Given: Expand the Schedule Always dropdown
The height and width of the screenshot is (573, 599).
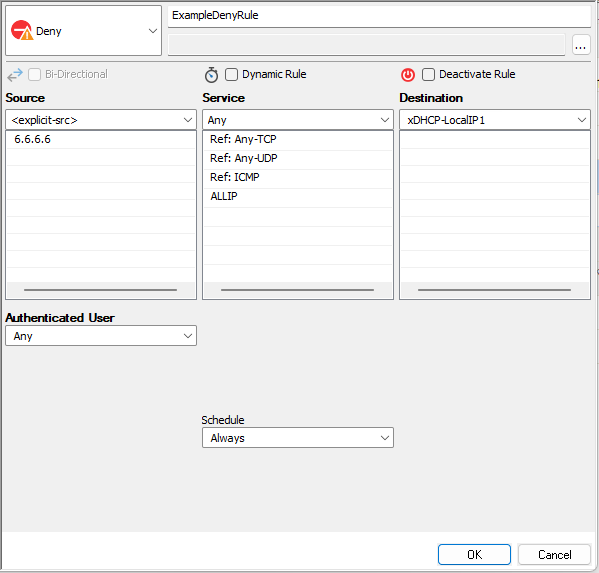Looking at the screenshot, I should [298, 438].
